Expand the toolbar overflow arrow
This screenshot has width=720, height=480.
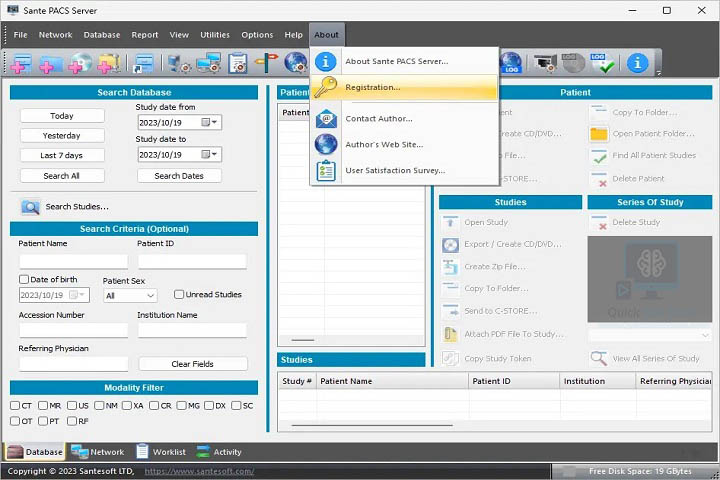658,73
